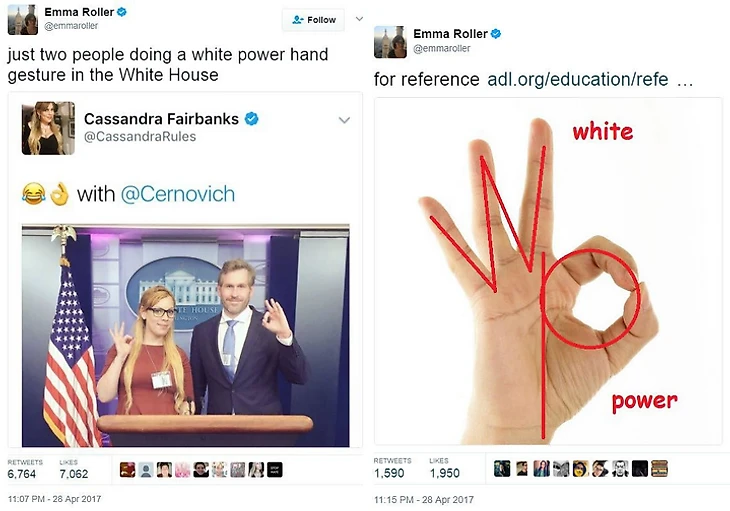Click the @CassandraRules handle
The width and height of the screenshot is (730, 511).
(x=140, y=137)
